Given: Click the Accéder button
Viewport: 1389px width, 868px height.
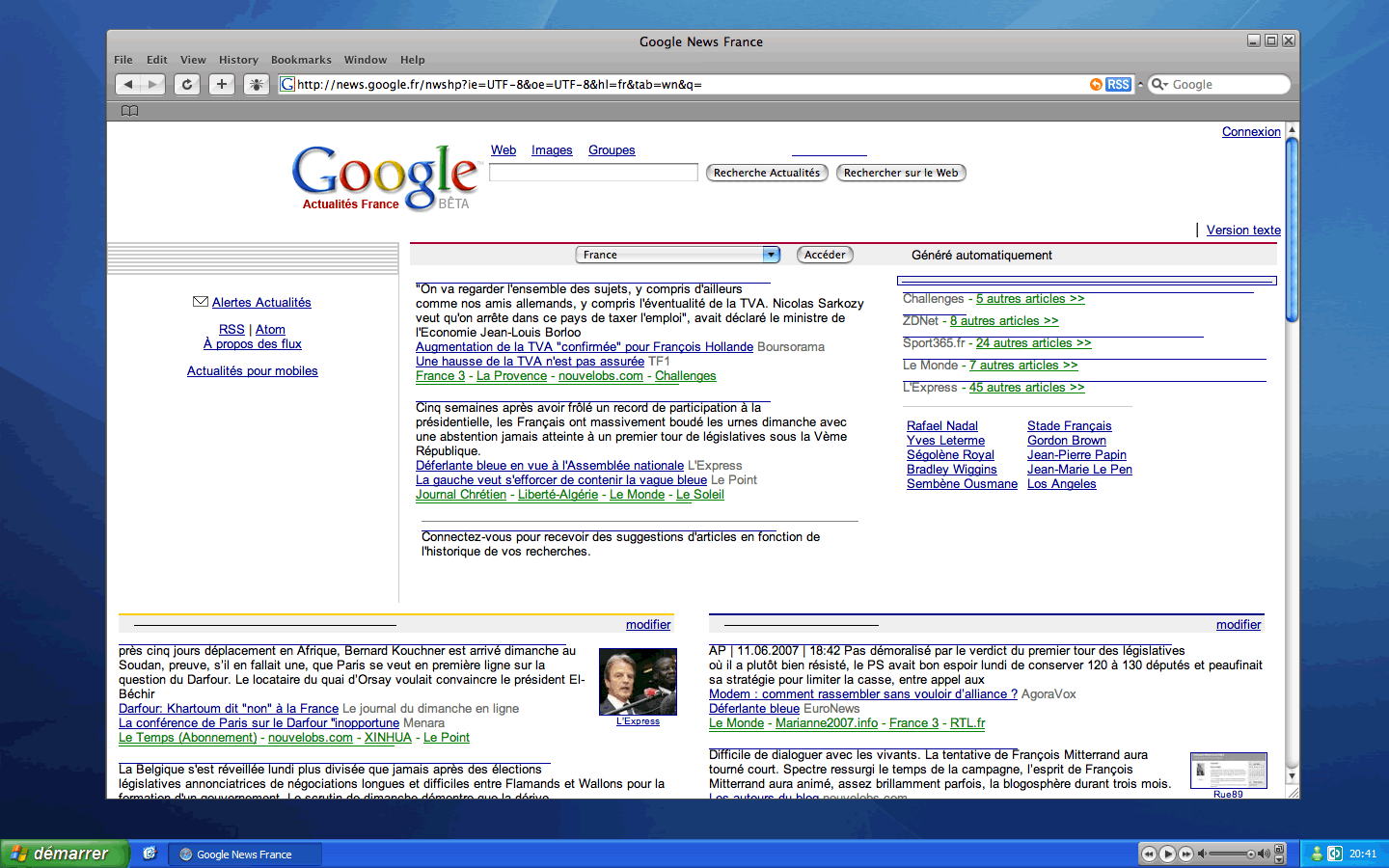Looking at the screenshot, I should tap(825, 255).
